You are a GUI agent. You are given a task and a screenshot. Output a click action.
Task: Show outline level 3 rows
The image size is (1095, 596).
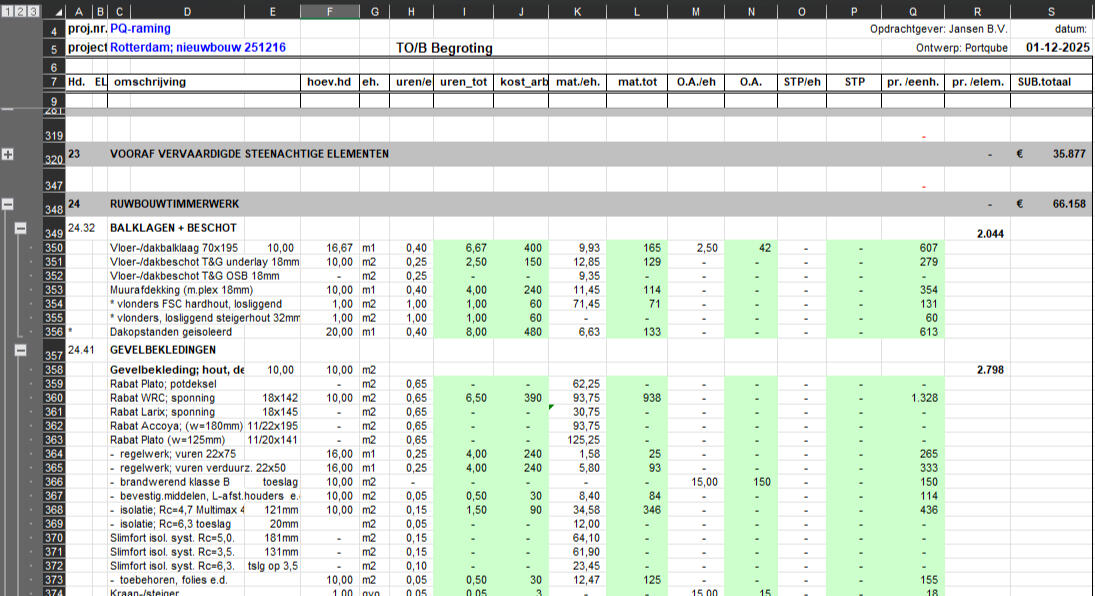pyautogui.click(x=33, y=11)
